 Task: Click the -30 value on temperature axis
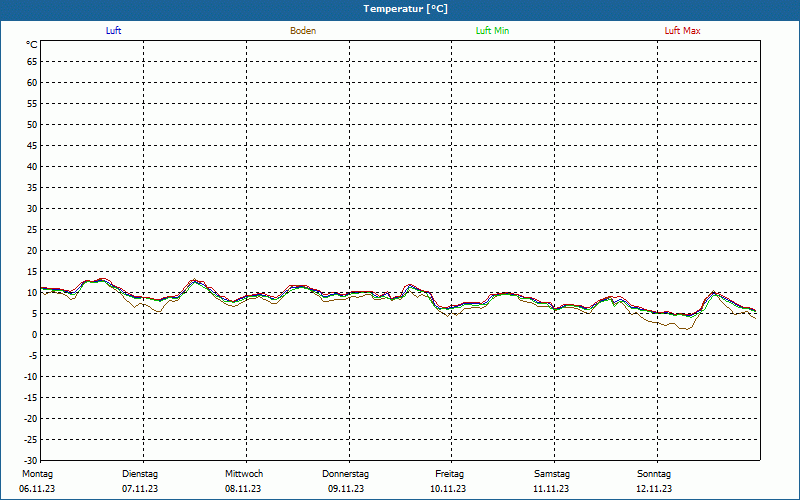pyautogui.click(x=31, y=460)
